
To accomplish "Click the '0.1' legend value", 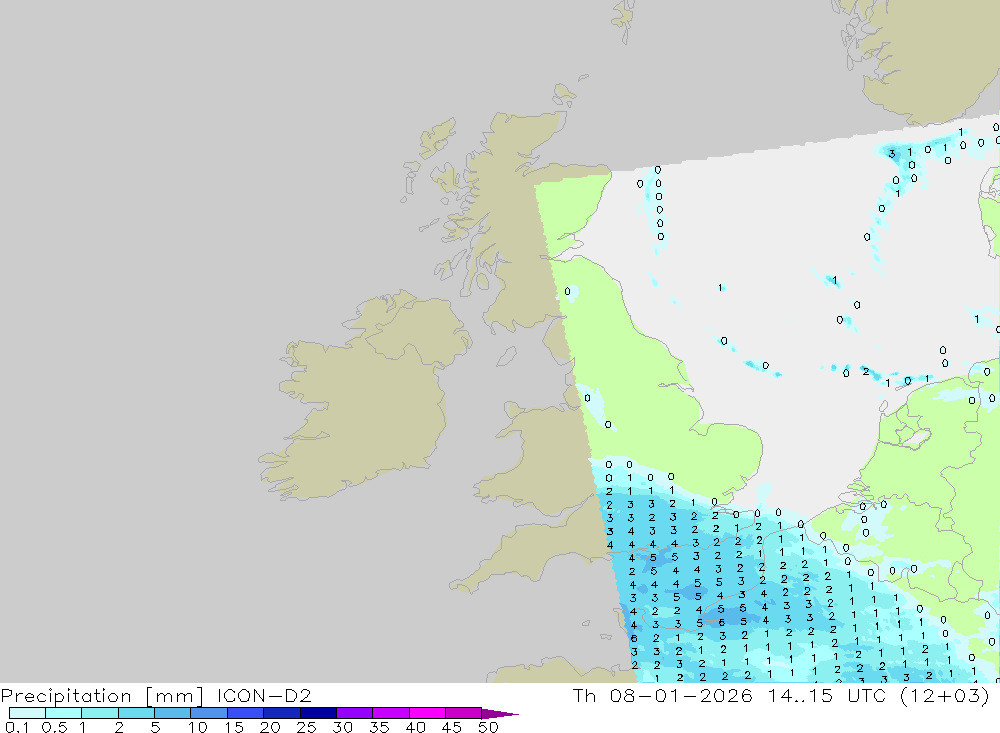I will (17, 727).
